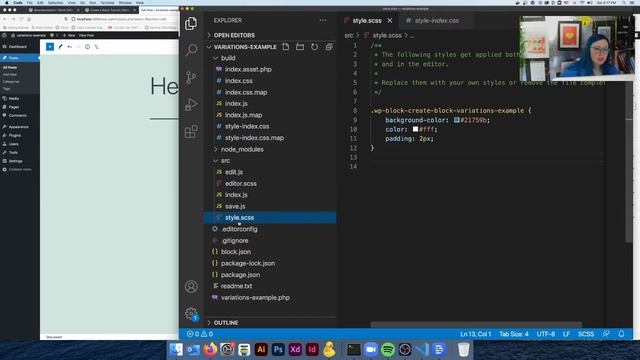Click SCSS language mode in status bar
Screen dimensions: 640x360
click(586, 334)
